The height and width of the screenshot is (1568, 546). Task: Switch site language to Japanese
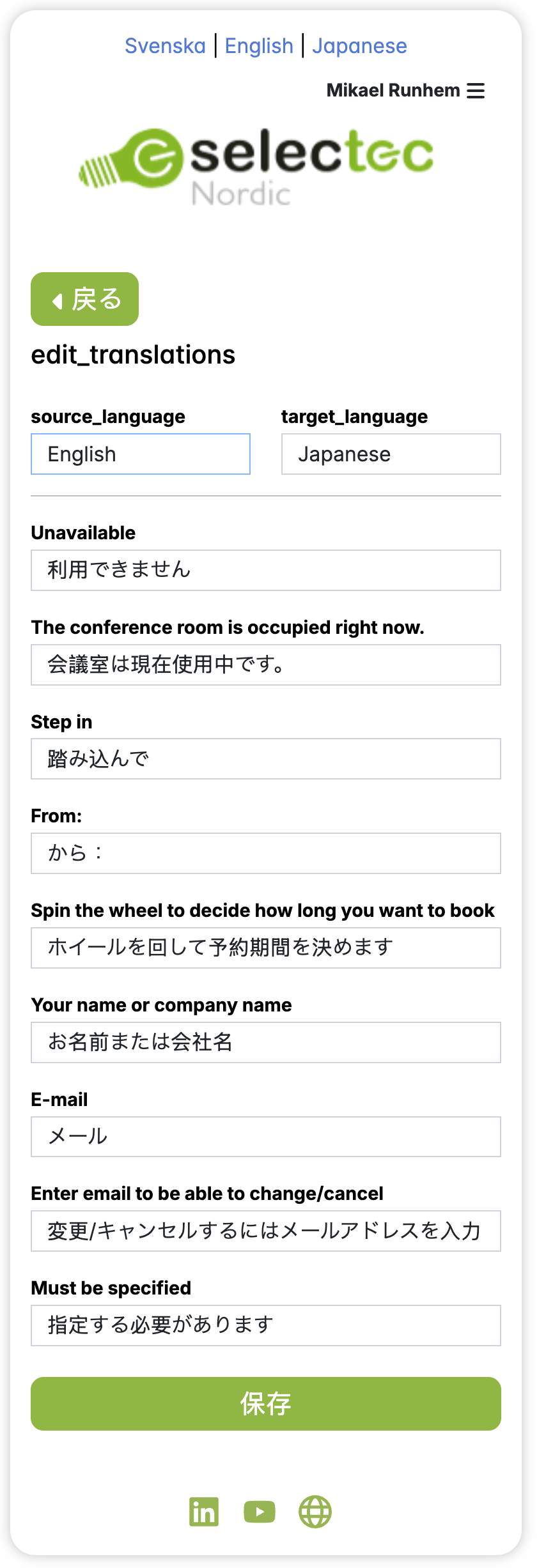click(359, 46)
